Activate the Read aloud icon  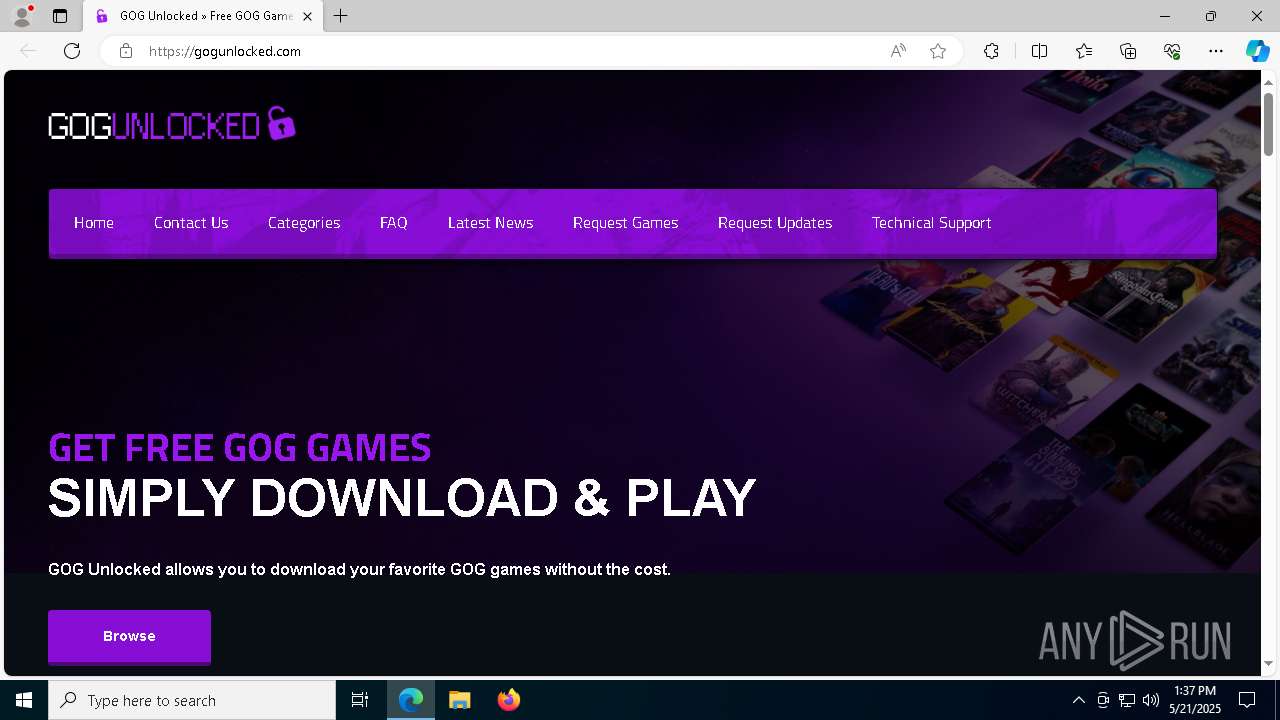[898, 51]
